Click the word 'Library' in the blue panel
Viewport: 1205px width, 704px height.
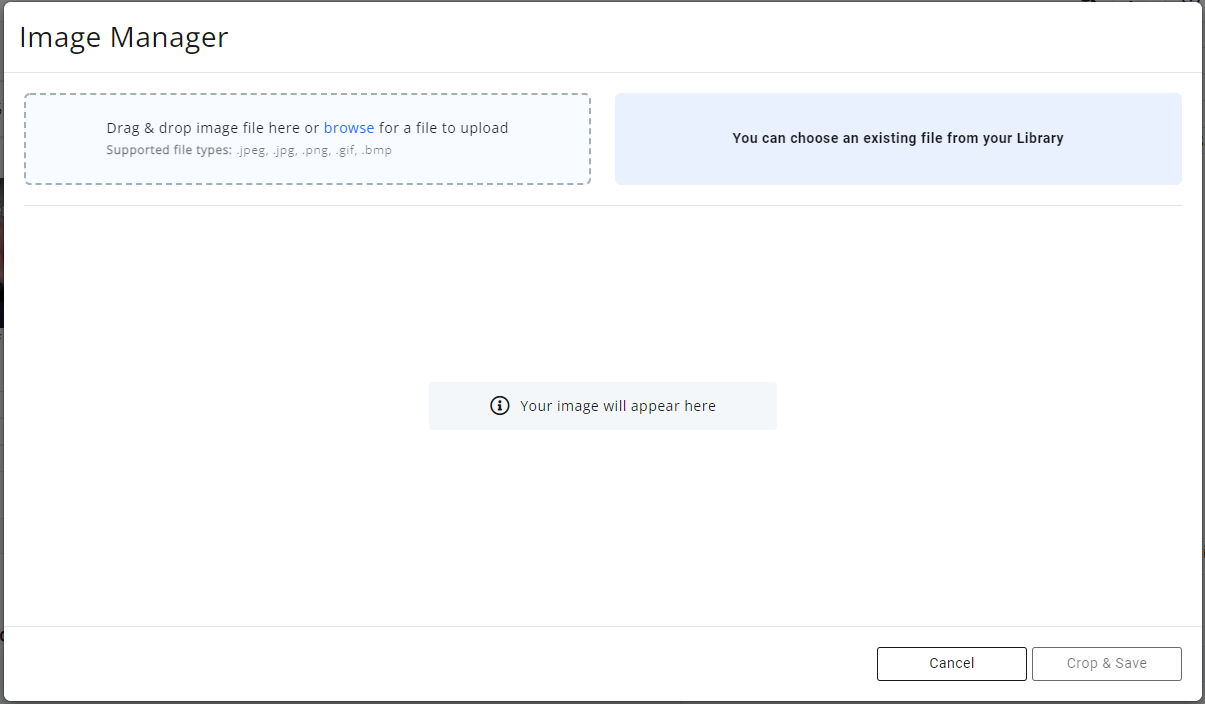(1037, 139)
